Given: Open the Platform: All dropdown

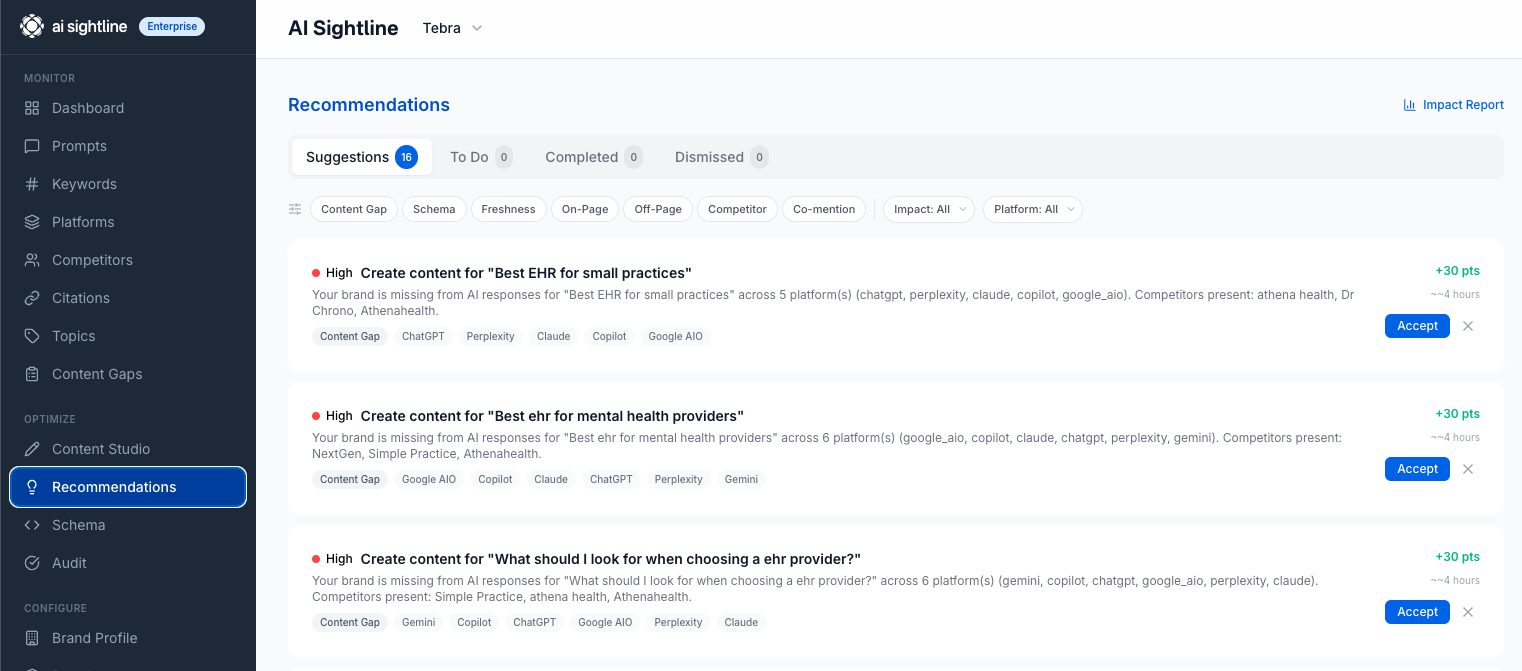Looking at the screenshot, I should [1032, 209].
